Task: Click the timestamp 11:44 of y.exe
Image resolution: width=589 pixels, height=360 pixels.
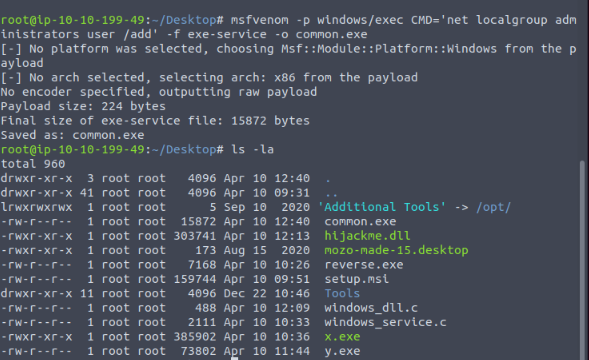Action: [292, 351]
